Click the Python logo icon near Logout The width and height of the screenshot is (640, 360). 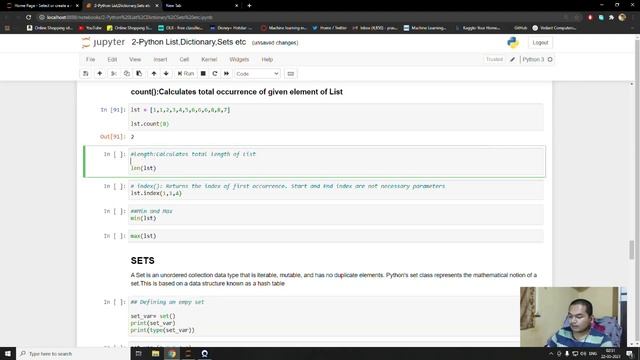pos(513,42)
